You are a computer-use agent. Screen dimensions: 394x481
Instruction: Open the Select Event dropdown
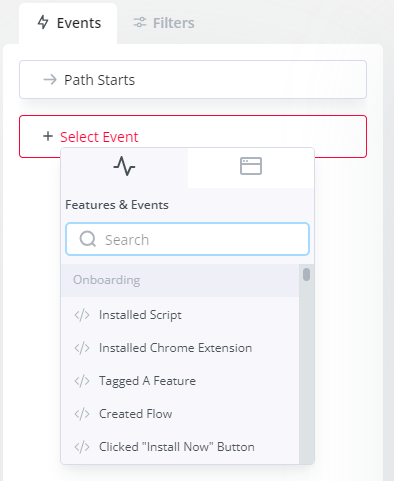point(193,136)
